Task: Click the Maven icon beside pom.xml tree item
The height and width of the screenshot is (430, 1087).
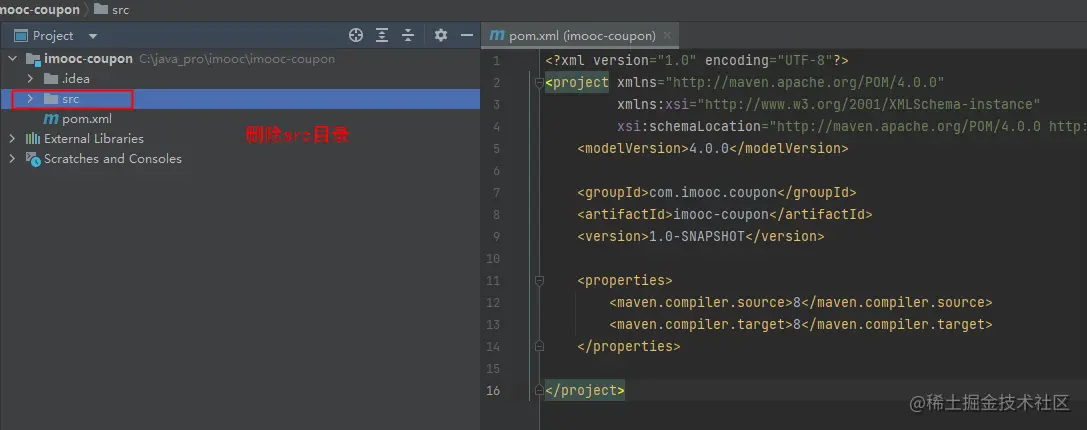Action: 51,119
